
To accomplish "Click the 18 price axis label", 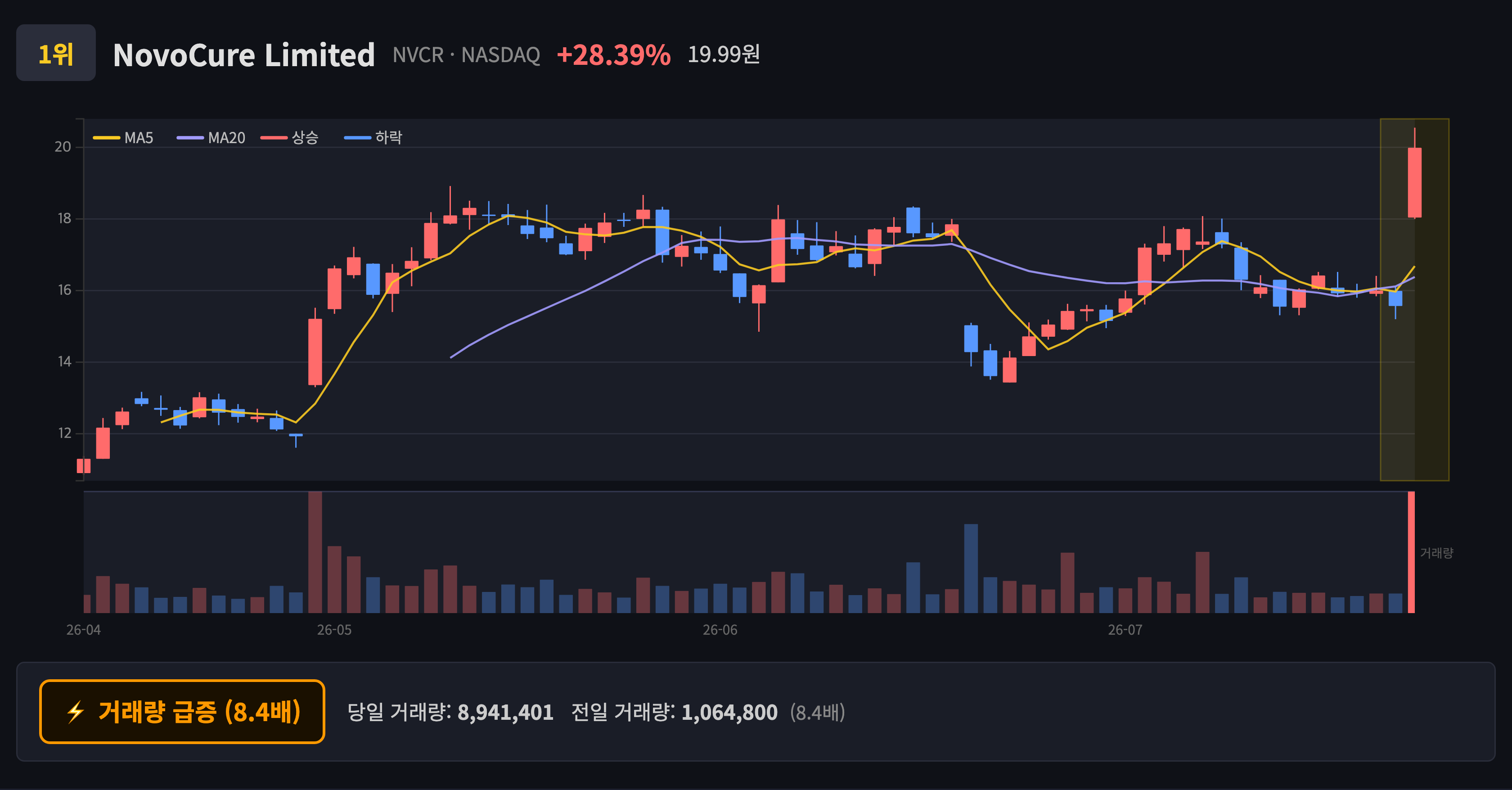I will 64,218.
